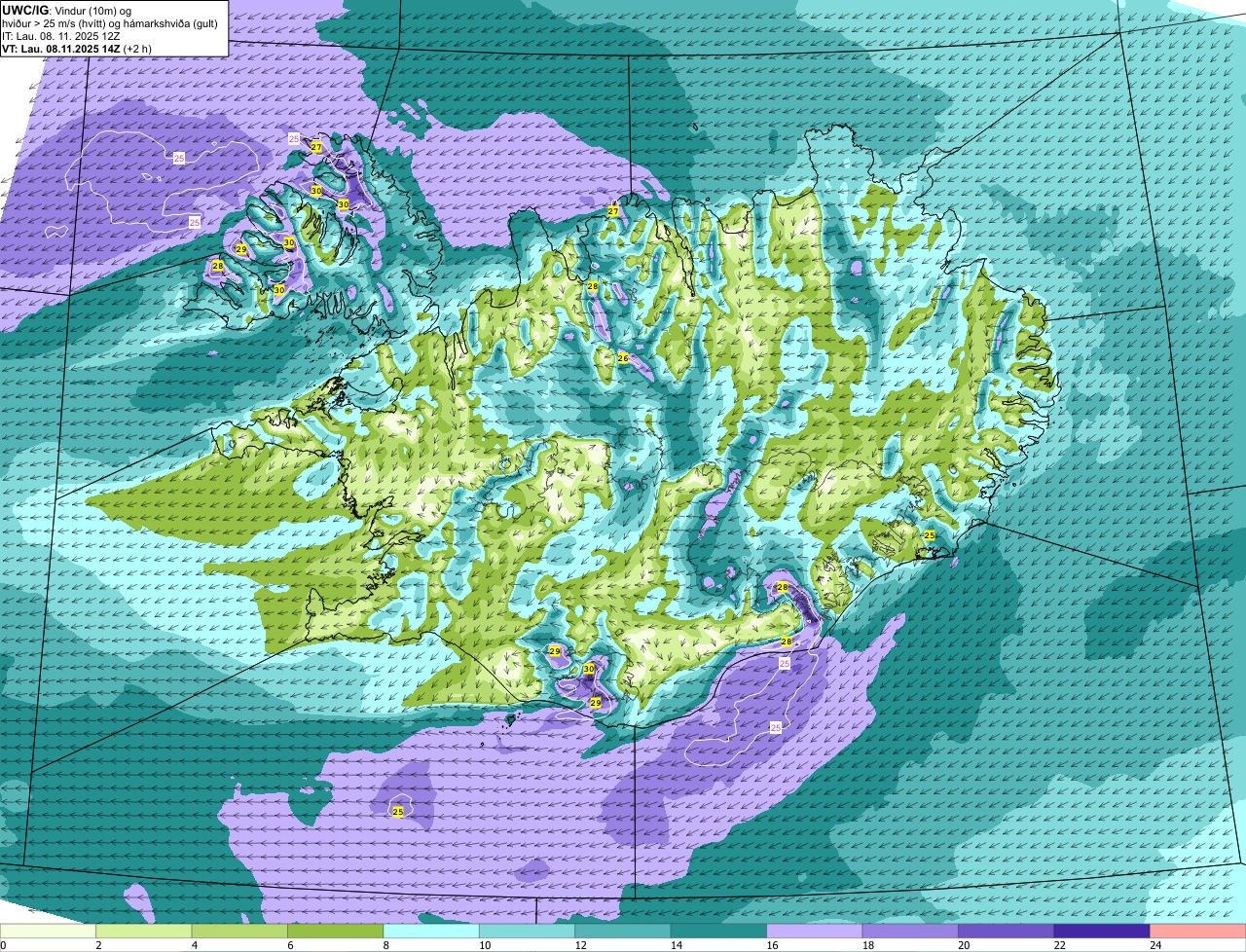The image size is (1246, 952).
Task: Click the 10–12 m/s legend color swatch
Action: [x=528, y=932]
